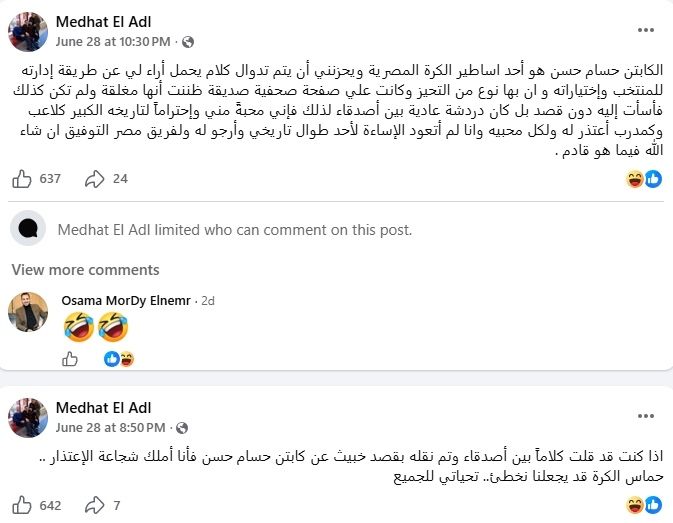673x523 pixels.
Task: Click the globe privacy icon on the 10:30 PM post
Action: point(188,42)
